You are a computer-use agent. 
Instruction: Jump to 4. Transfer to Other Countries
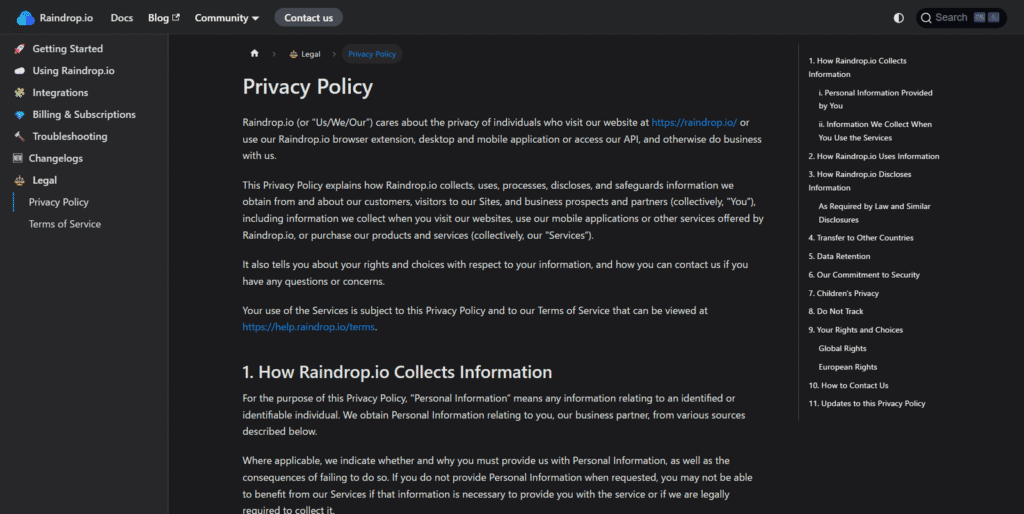coord(861,238)
